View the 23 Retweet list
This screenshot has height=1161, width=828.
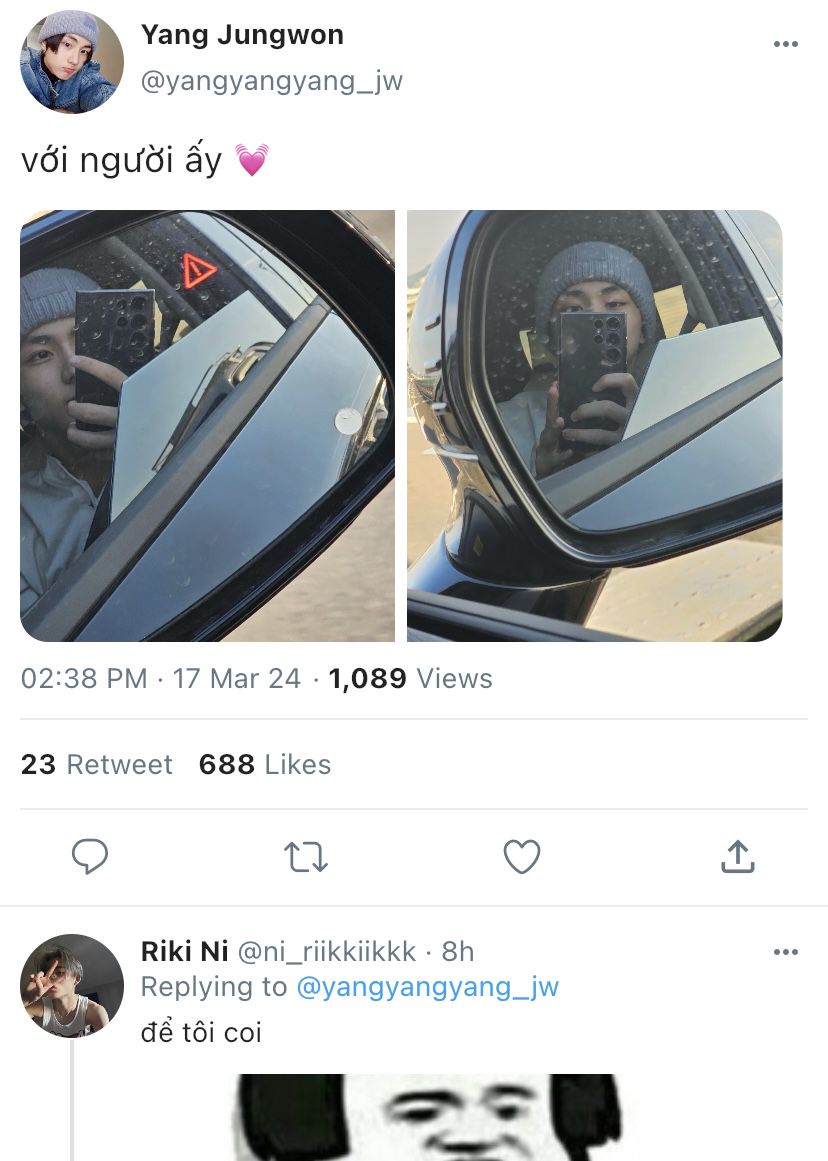[x=97, y=765]
